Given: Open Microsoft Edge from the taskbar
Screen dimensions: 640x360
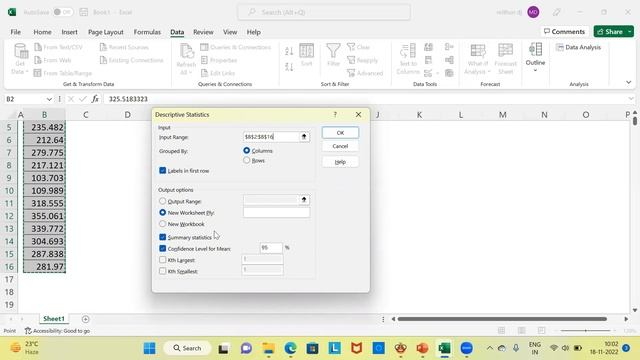Looking at the screenshot, I should (x=291, y=348).
